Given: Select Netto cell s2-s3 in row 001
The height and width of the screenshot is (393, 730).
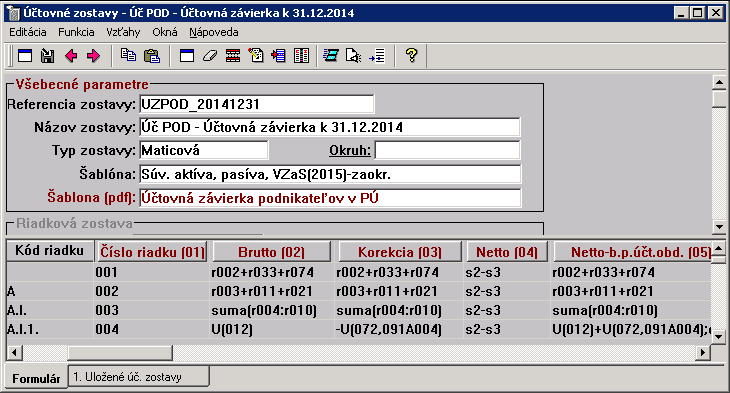Looking at the screenshot, I should (507, 272).
